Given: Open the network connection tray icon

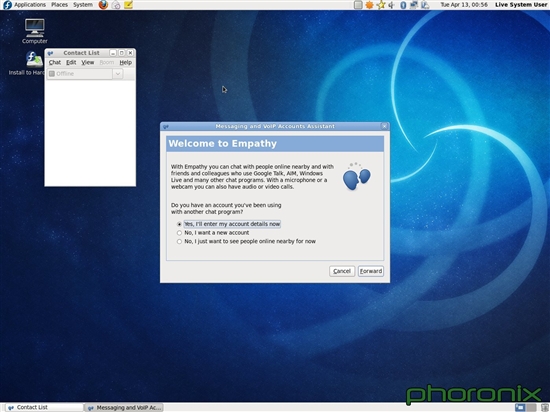Looking at the screenshot, I should (x=414, y=5).
